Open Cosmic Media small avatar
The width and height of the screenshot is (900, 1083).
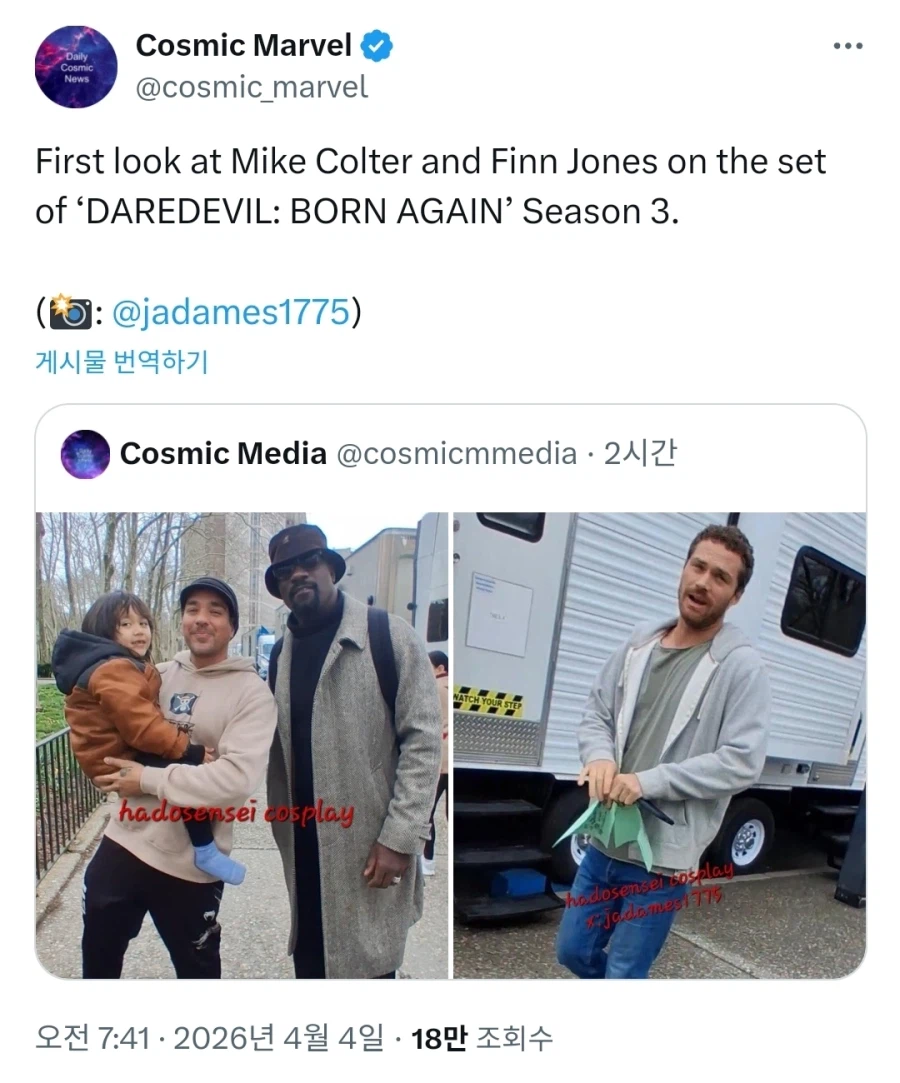pyautogui.click(x=85, y=454)
